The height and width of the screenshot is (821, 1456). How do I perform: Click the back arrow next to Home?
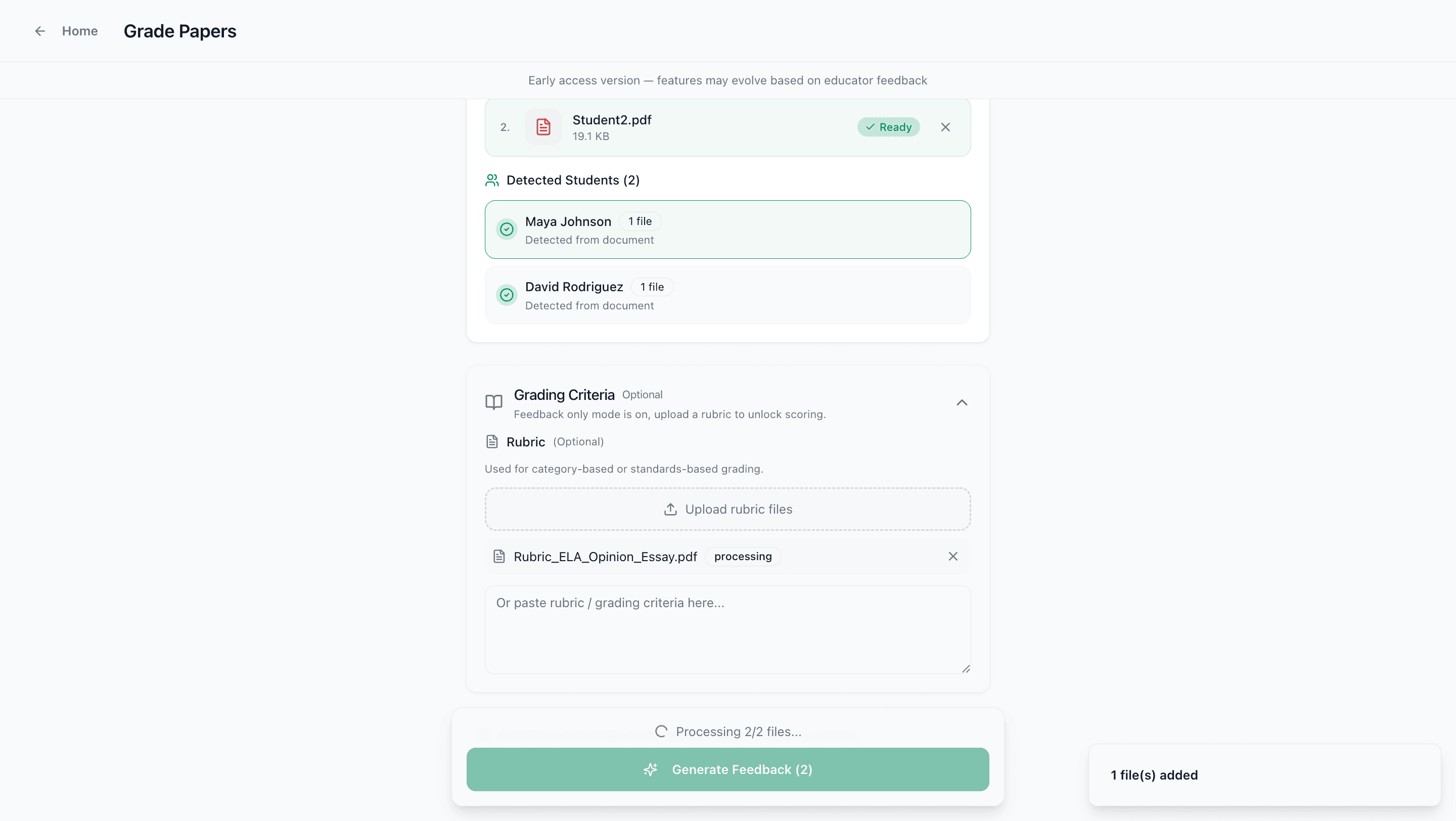click(39, 31)
